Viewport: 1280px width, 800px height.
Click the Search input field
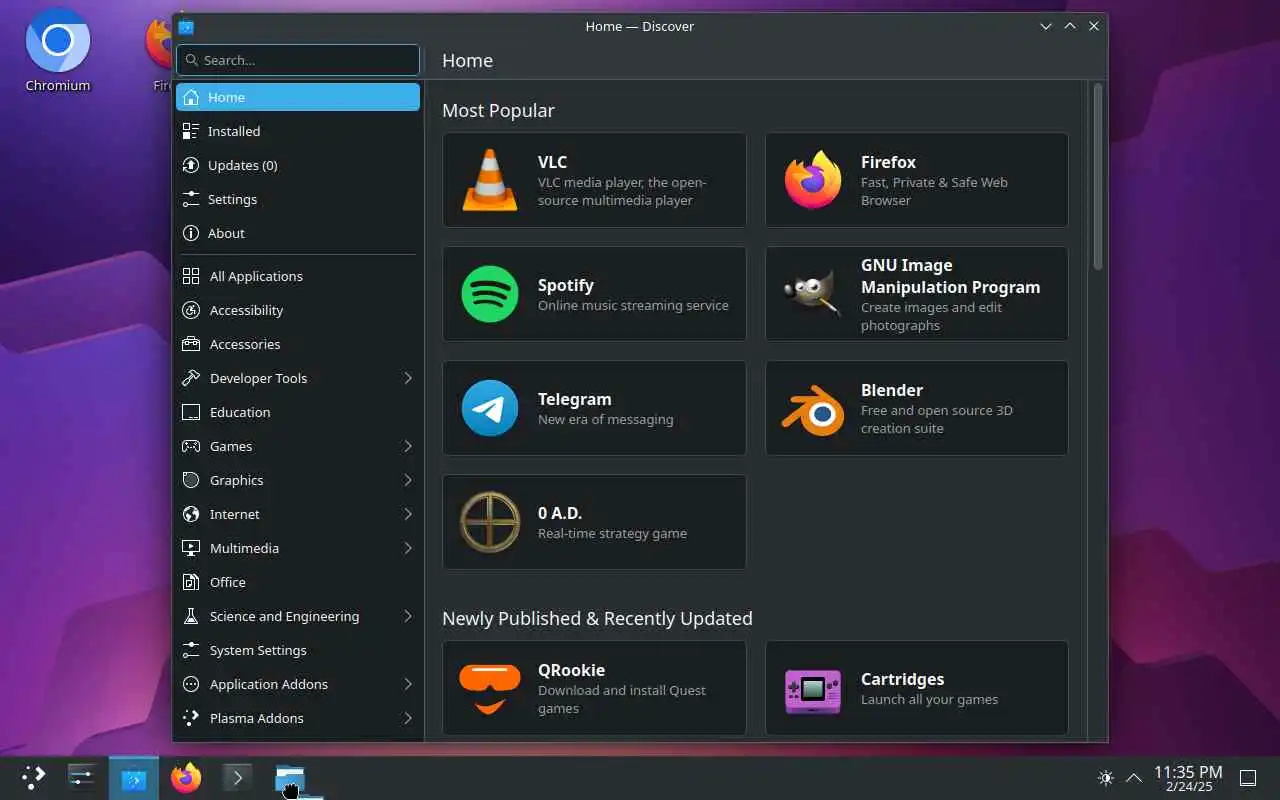tap(298, 60)
